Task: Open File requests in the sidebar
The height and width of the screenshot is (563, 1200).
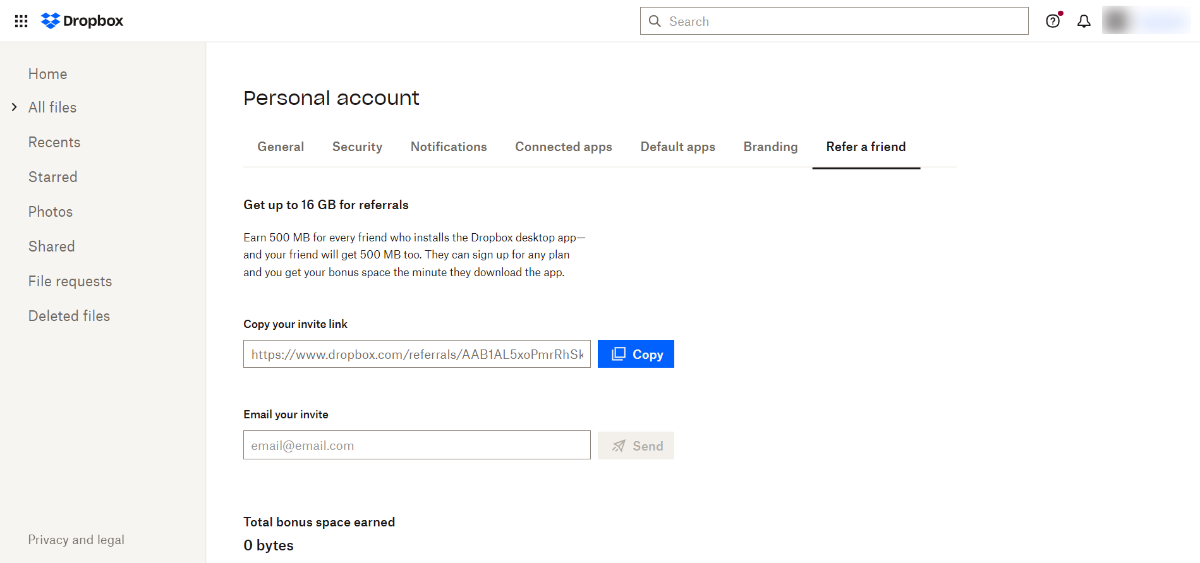Action: pyautogui.click(x=70, y=281)
